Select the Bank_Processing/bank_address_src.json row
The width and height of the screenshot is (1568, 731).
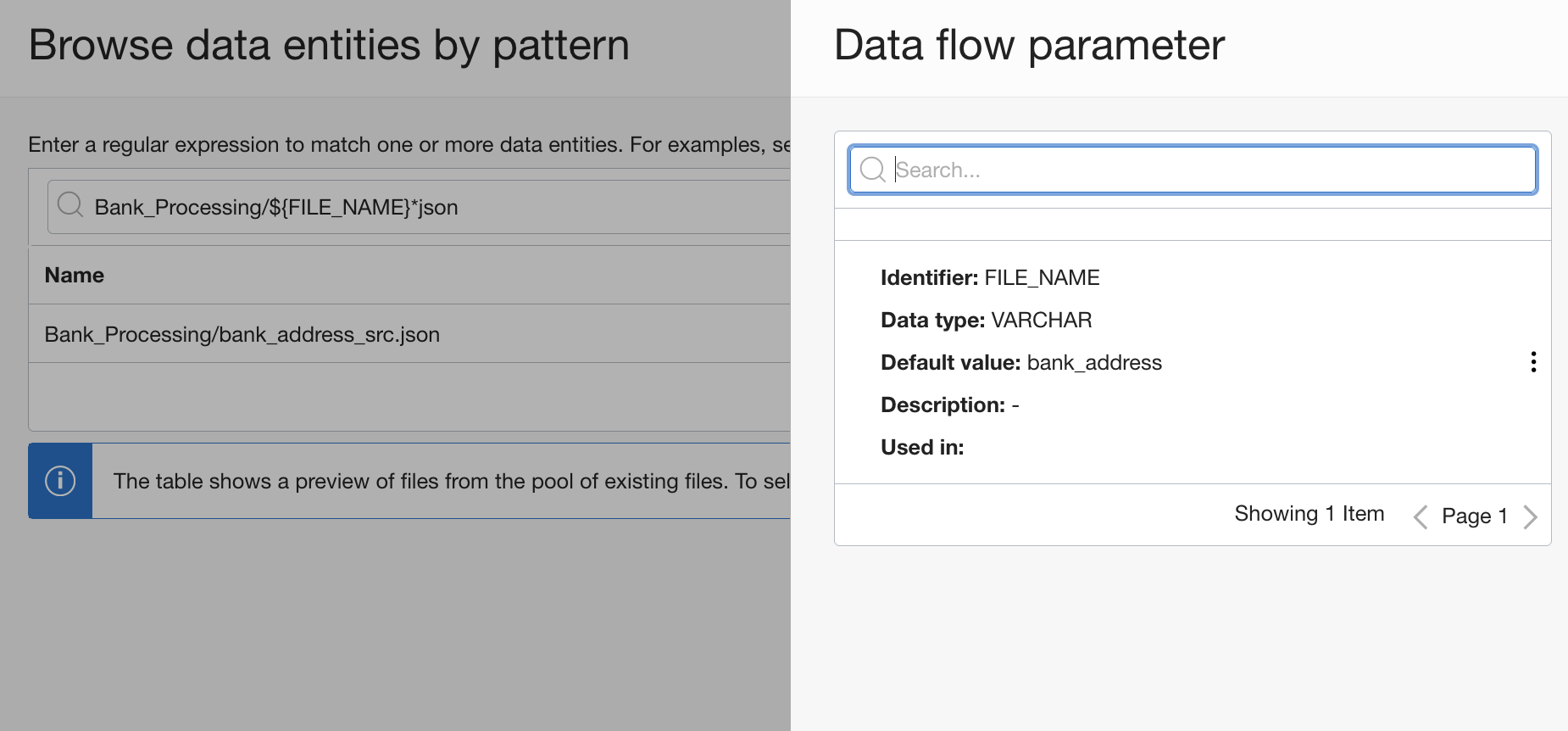click(x=410, y=334)
